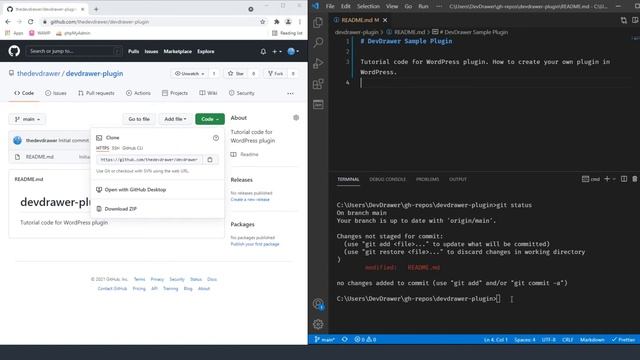Bookmark this page with star icon
Image resolution: width=640 pixels, height=360 pixels.
click(262, 22)
